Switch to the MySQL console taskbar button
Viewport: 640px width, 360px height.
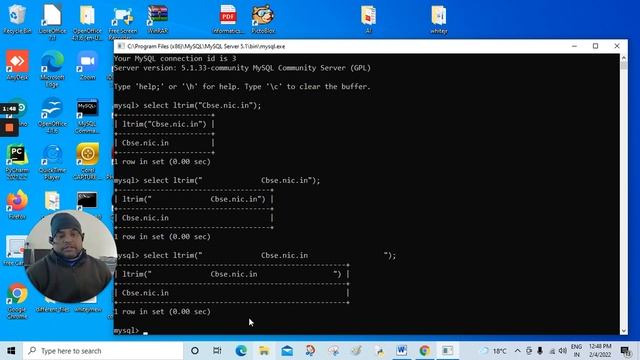tap(447, 351)
